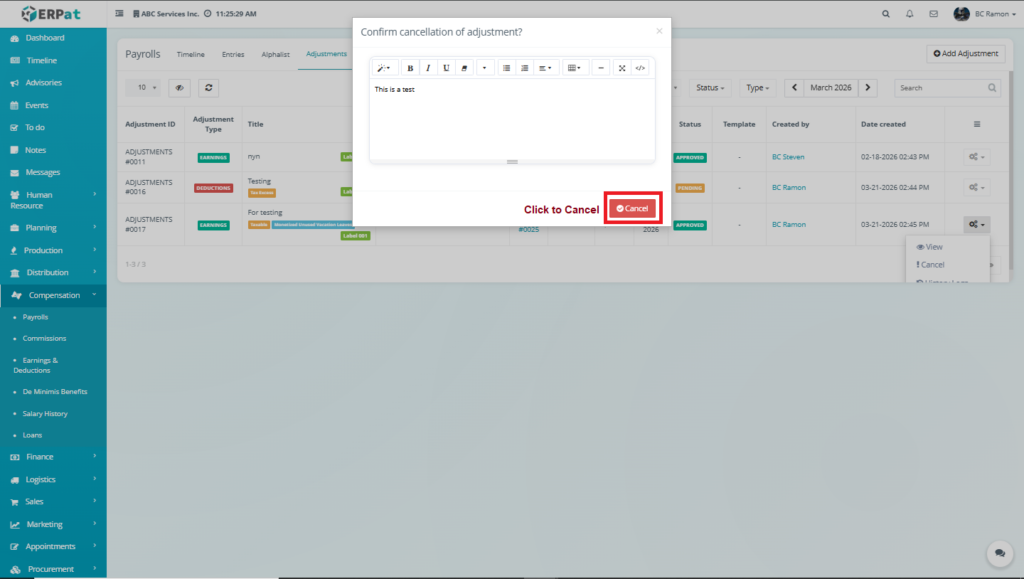The width and height of the screenshot is (1024, 579).
Task: Insert an unordered bullet list
Action: pos(506,68)
